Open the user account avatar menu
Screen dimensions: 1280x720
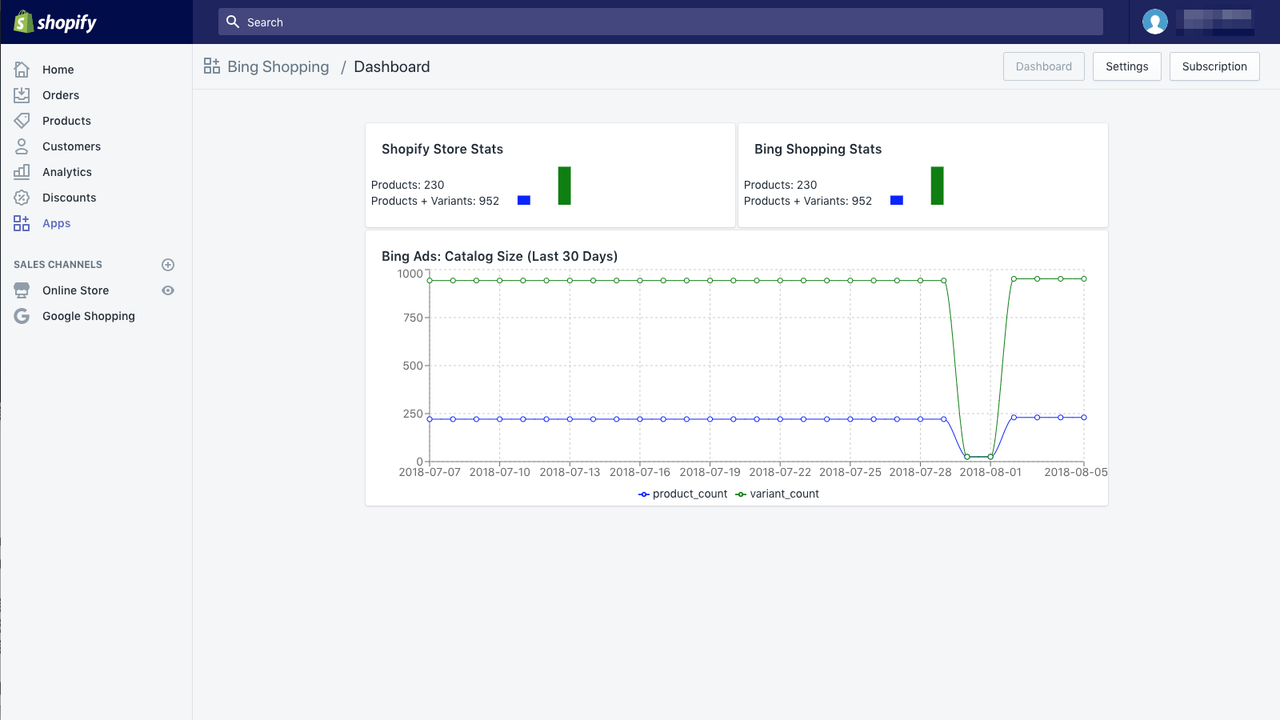click(x=1155, y=22)
